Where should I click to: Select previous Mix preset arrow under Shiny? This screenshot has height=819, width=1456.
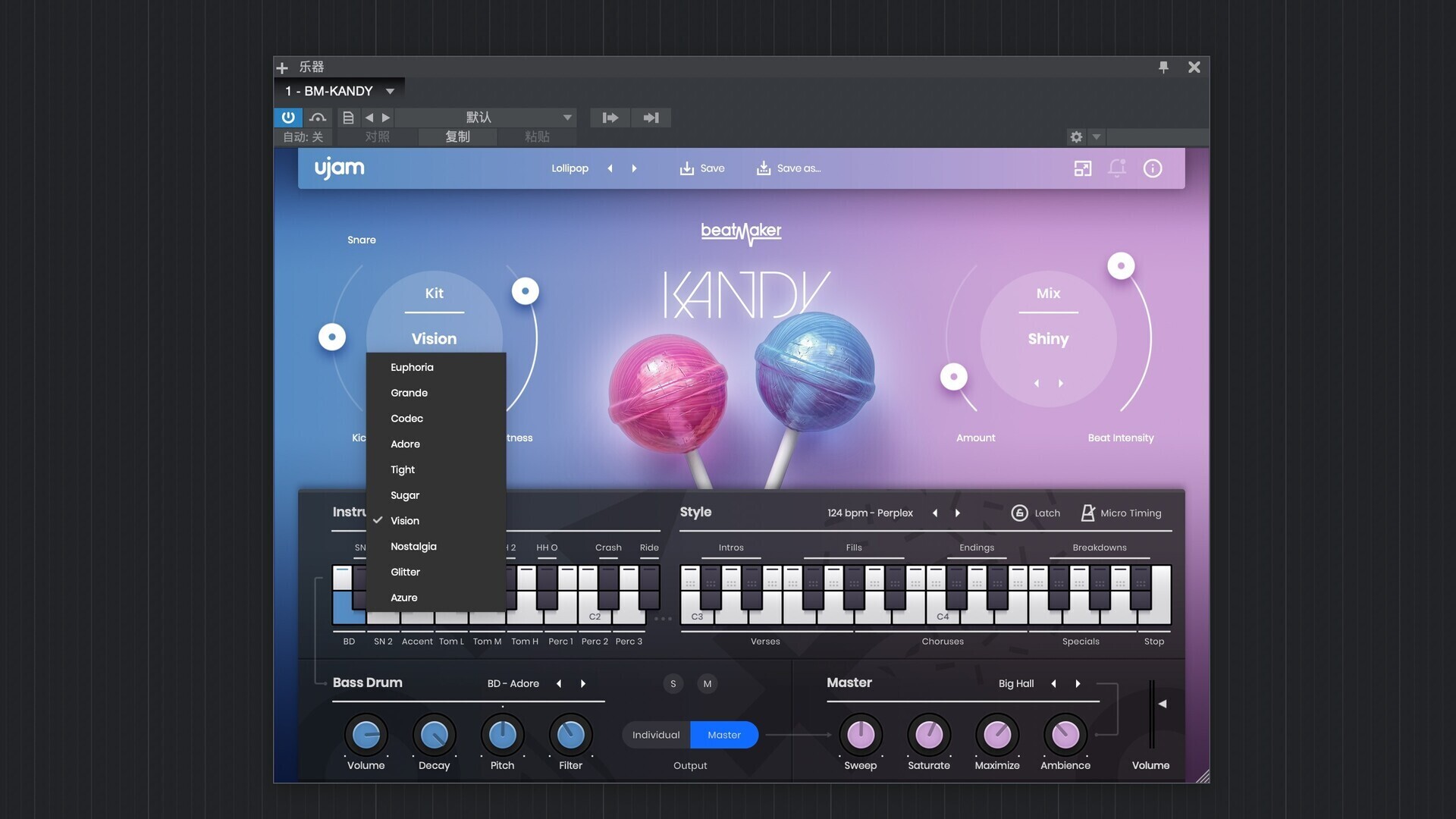(x=1037, y=384)
